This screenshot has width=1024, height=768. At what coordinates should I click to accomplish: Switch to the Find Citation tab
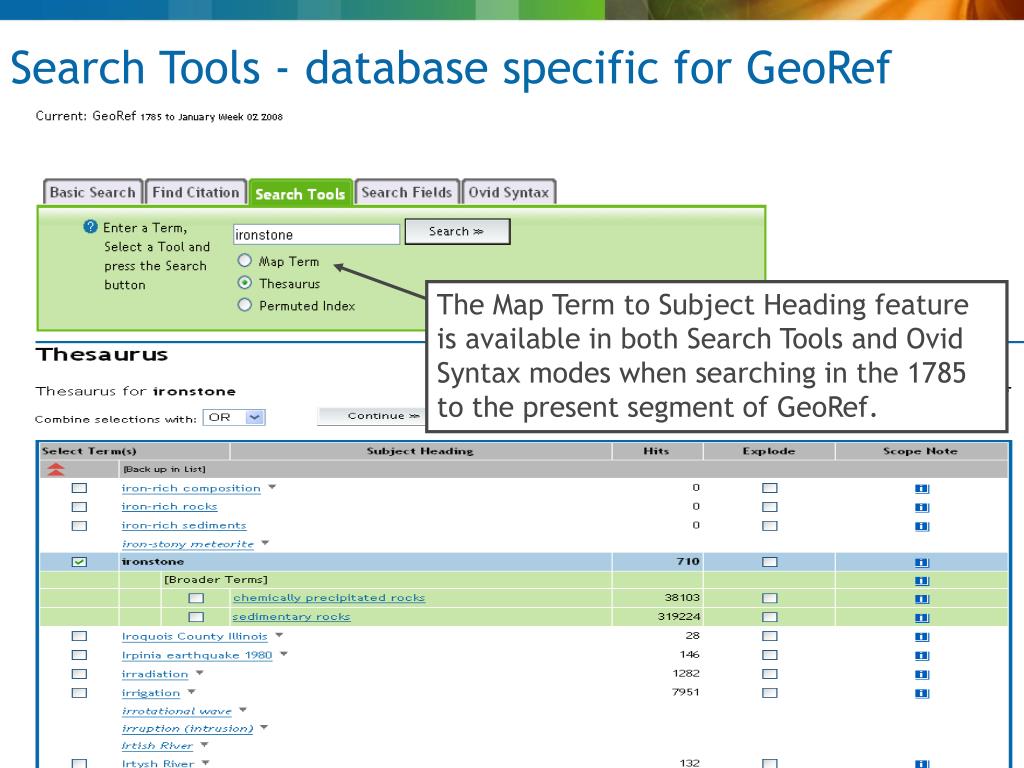pyautogui.click(x=196, y=192)
